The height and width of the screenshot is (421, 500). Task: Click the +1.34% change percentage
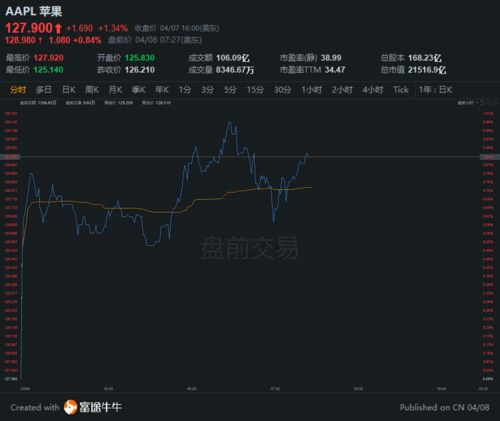(x=113, y=28)
